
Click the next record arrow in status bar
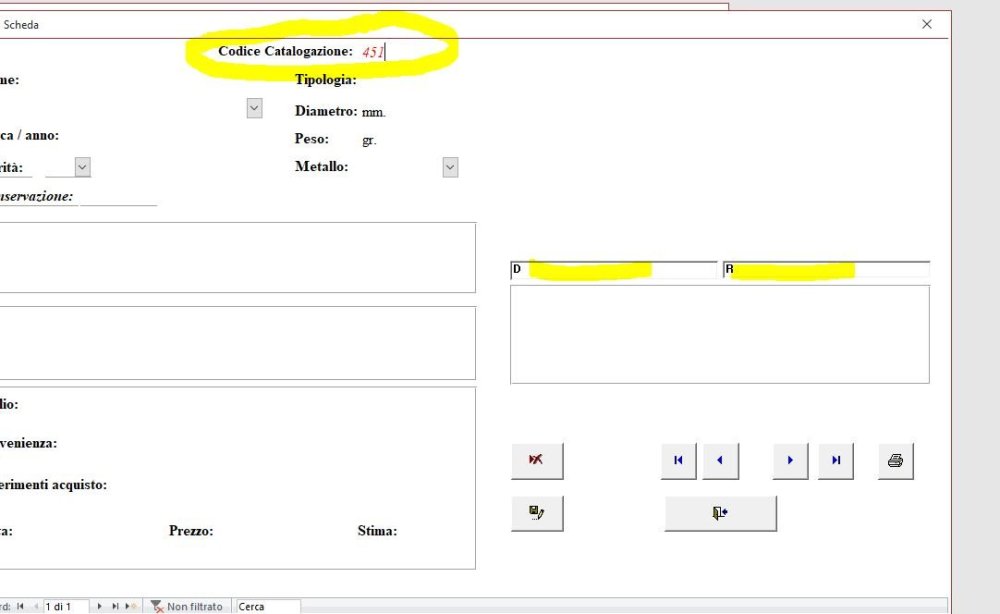click(x=99, y=607)
